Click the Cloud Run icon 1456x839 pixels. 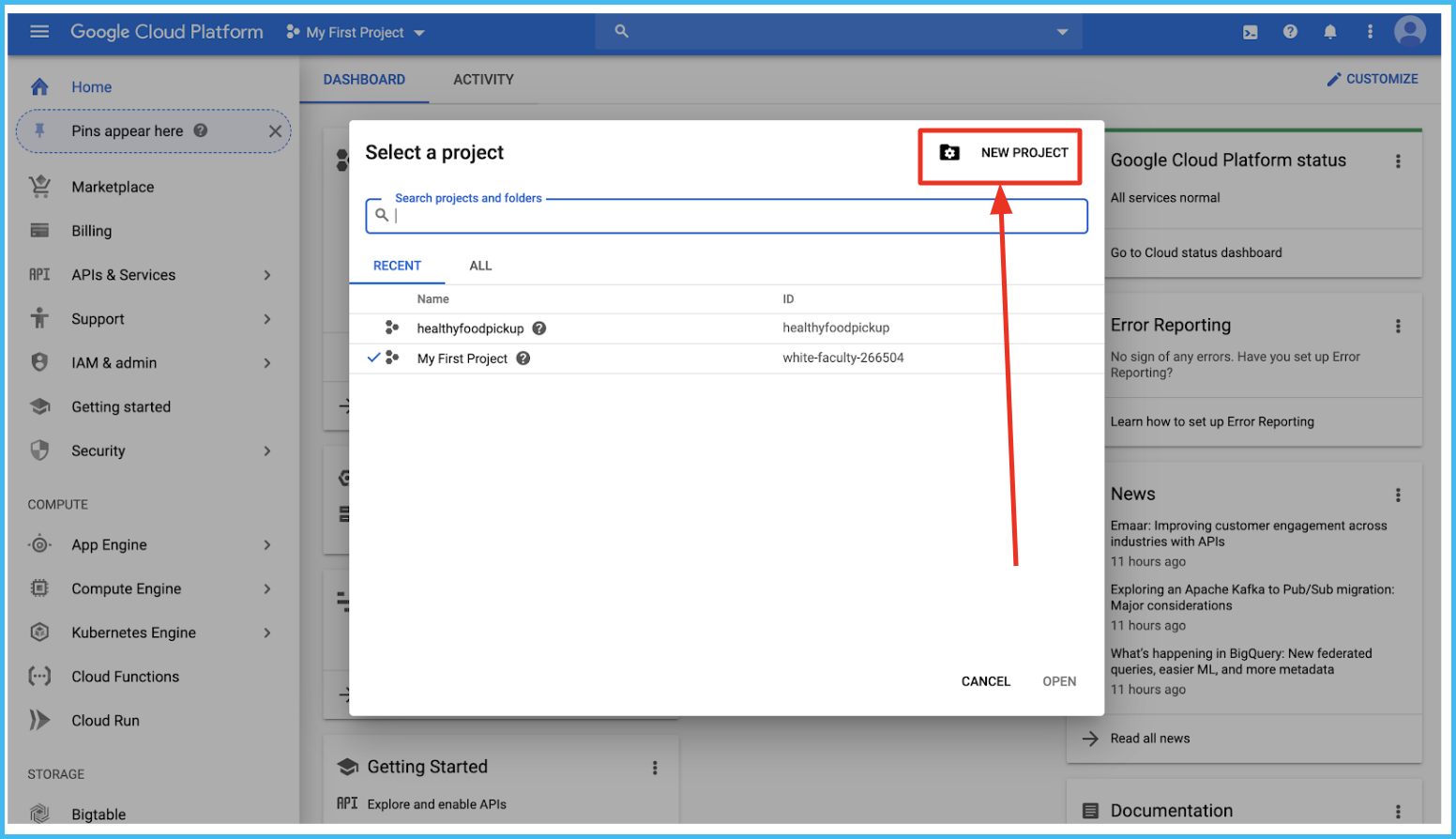39,720
